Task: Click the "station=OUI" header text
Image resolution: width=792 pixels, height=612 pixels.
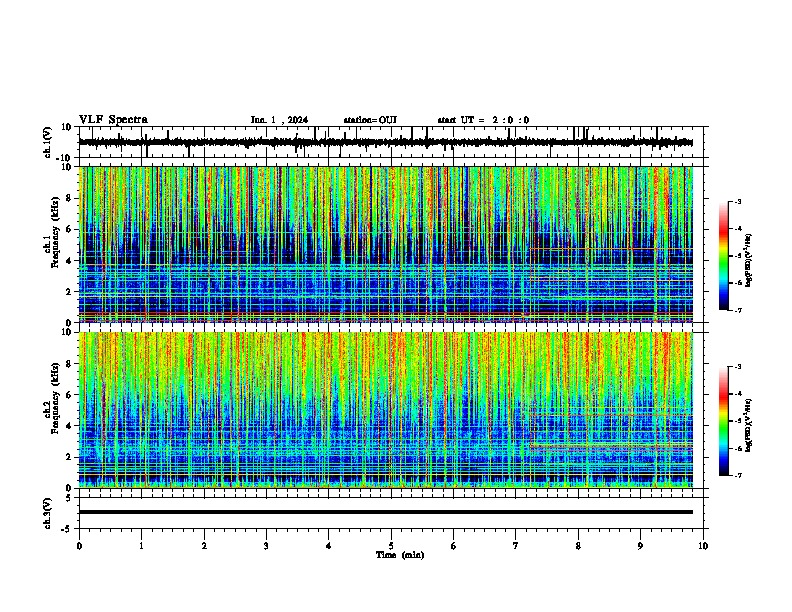Action: click(370, 120)
